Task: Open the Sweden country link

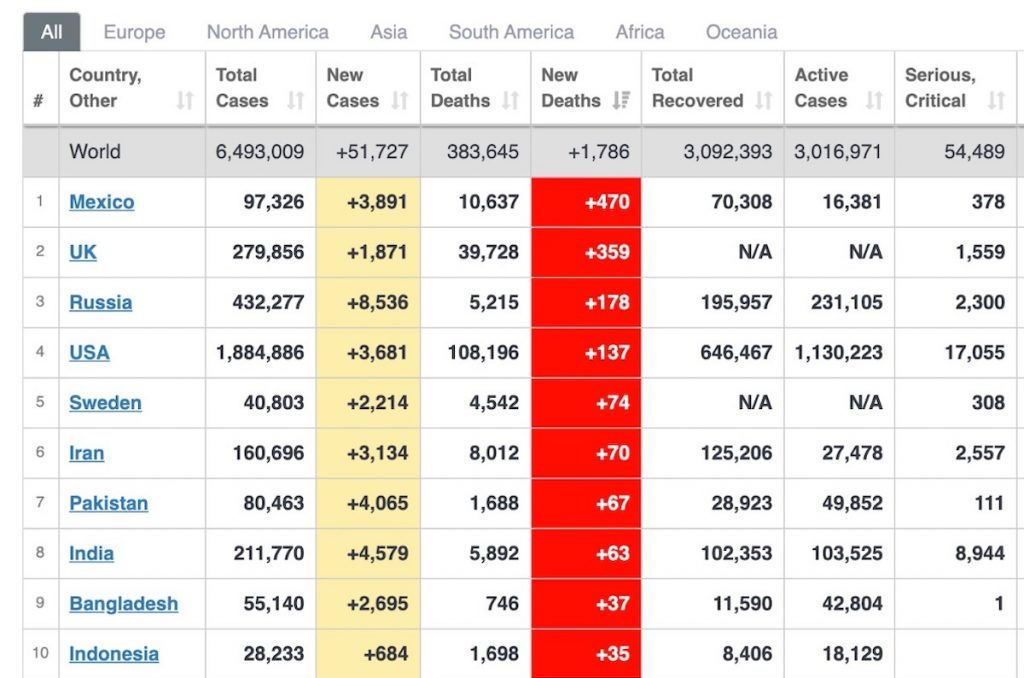Action: [105, 403]
